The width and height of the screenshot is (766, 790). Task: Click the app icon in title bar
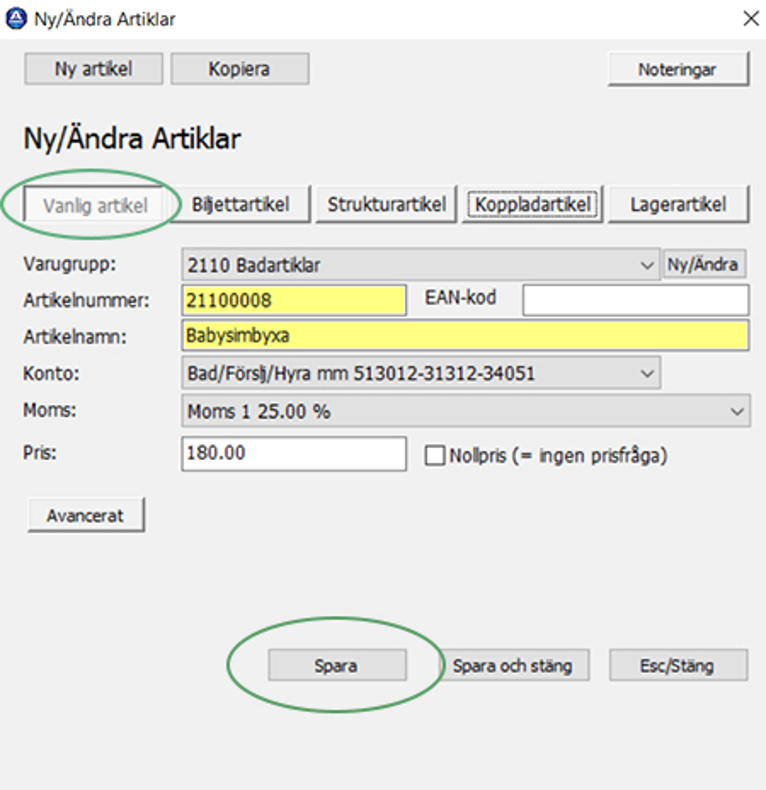16,19
